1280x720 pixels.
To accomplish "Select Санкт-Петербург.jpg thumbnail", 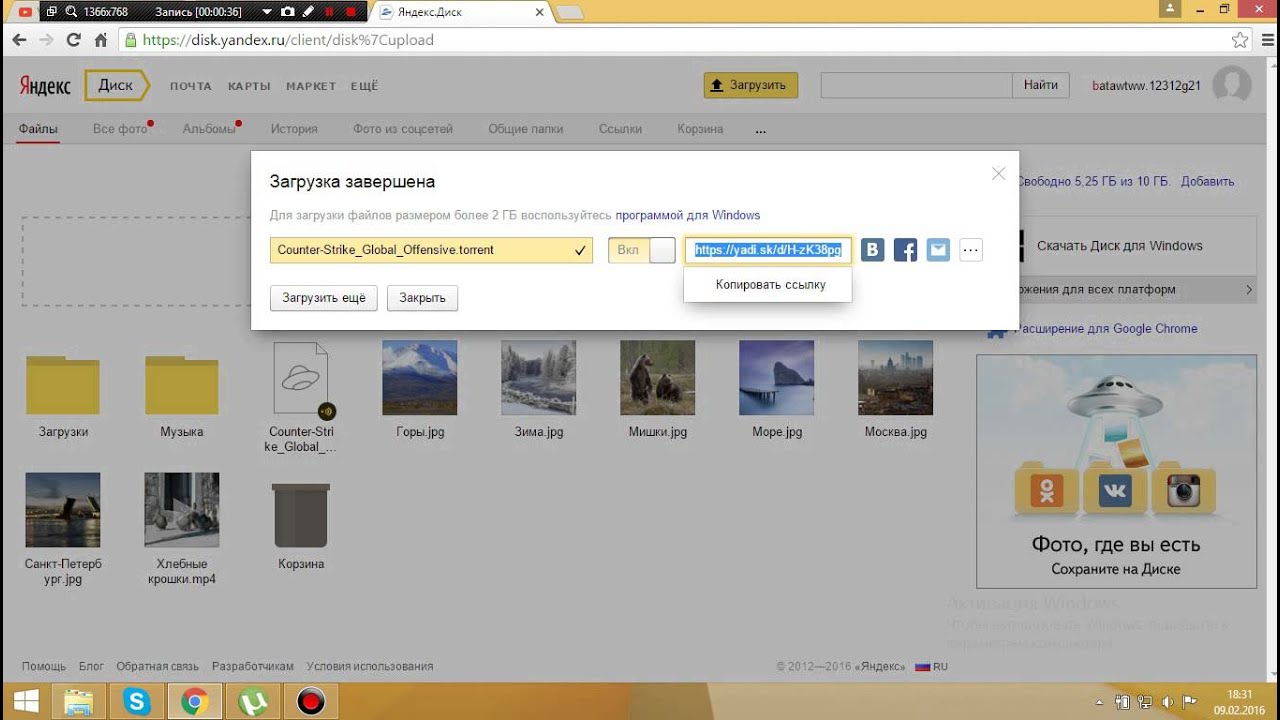I will (63, 510).
